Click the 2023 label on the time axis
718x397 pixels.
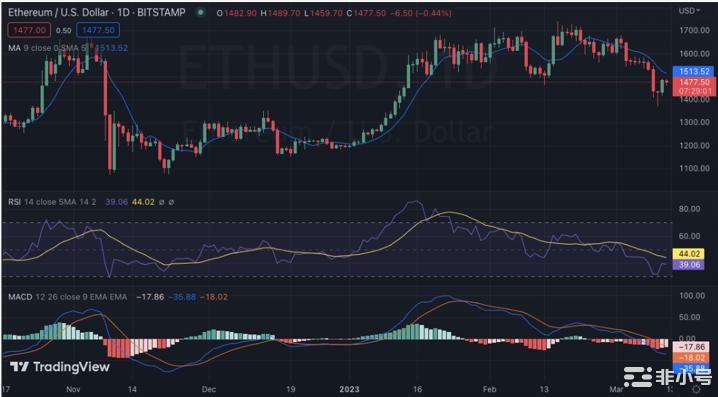(x=349, y=390)
